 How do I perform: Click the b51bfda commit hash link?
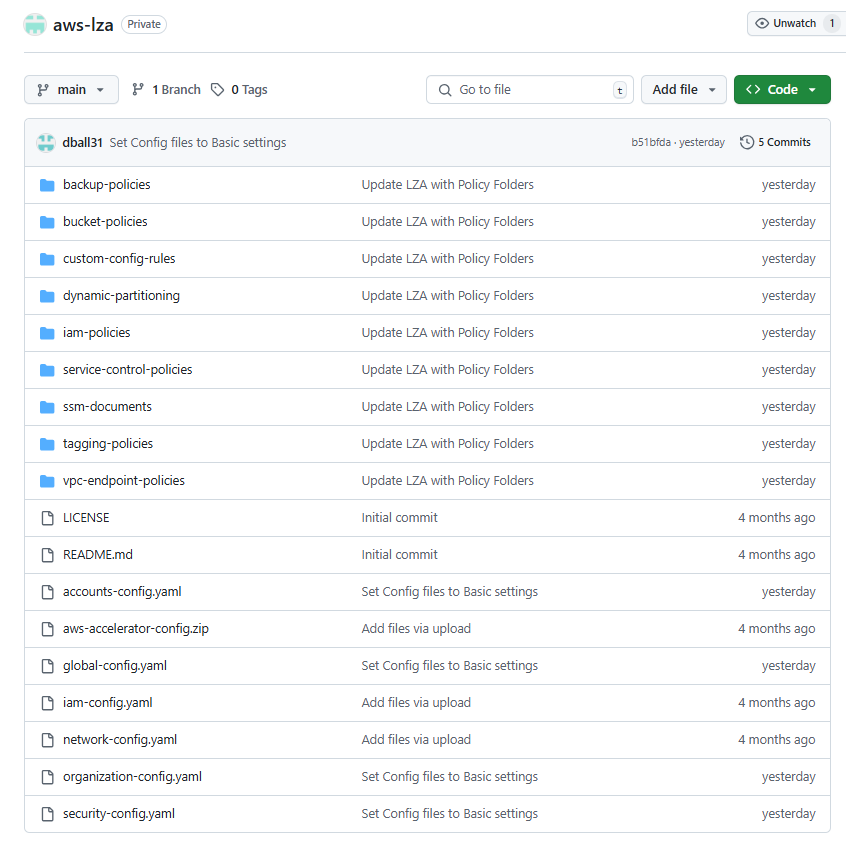652,142
